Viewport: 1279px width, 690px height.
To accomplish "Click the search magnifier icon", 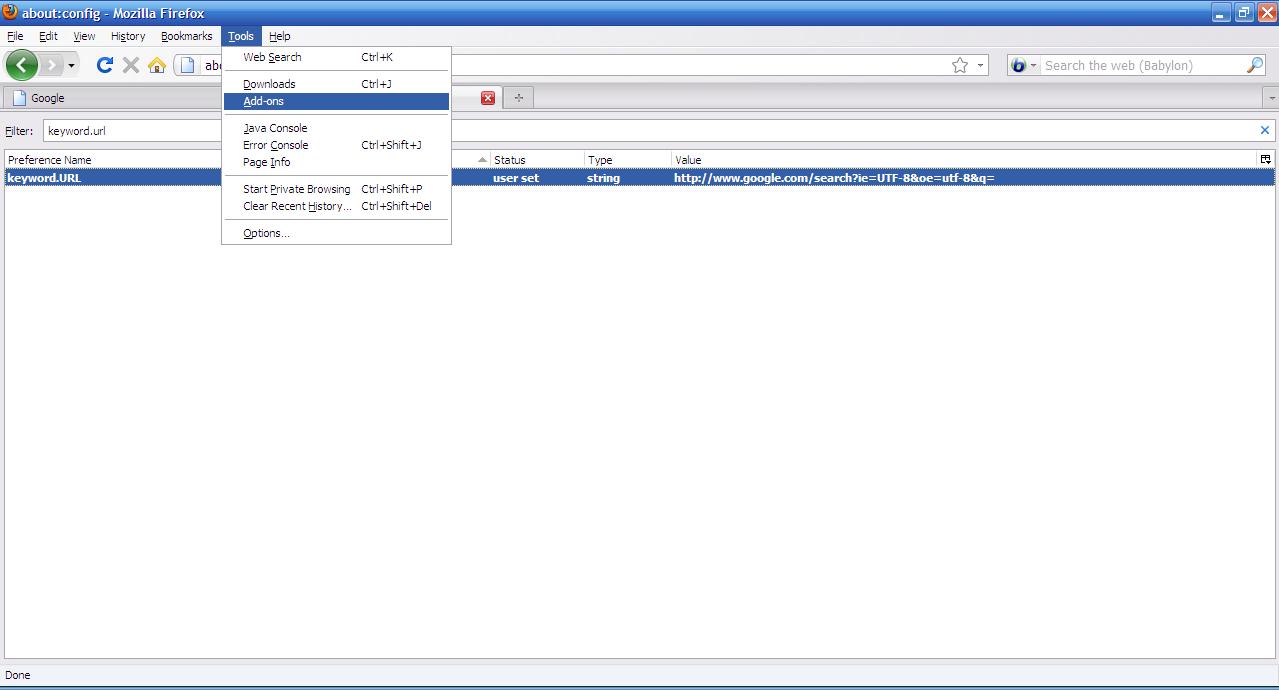I will tap(1255, 65).
